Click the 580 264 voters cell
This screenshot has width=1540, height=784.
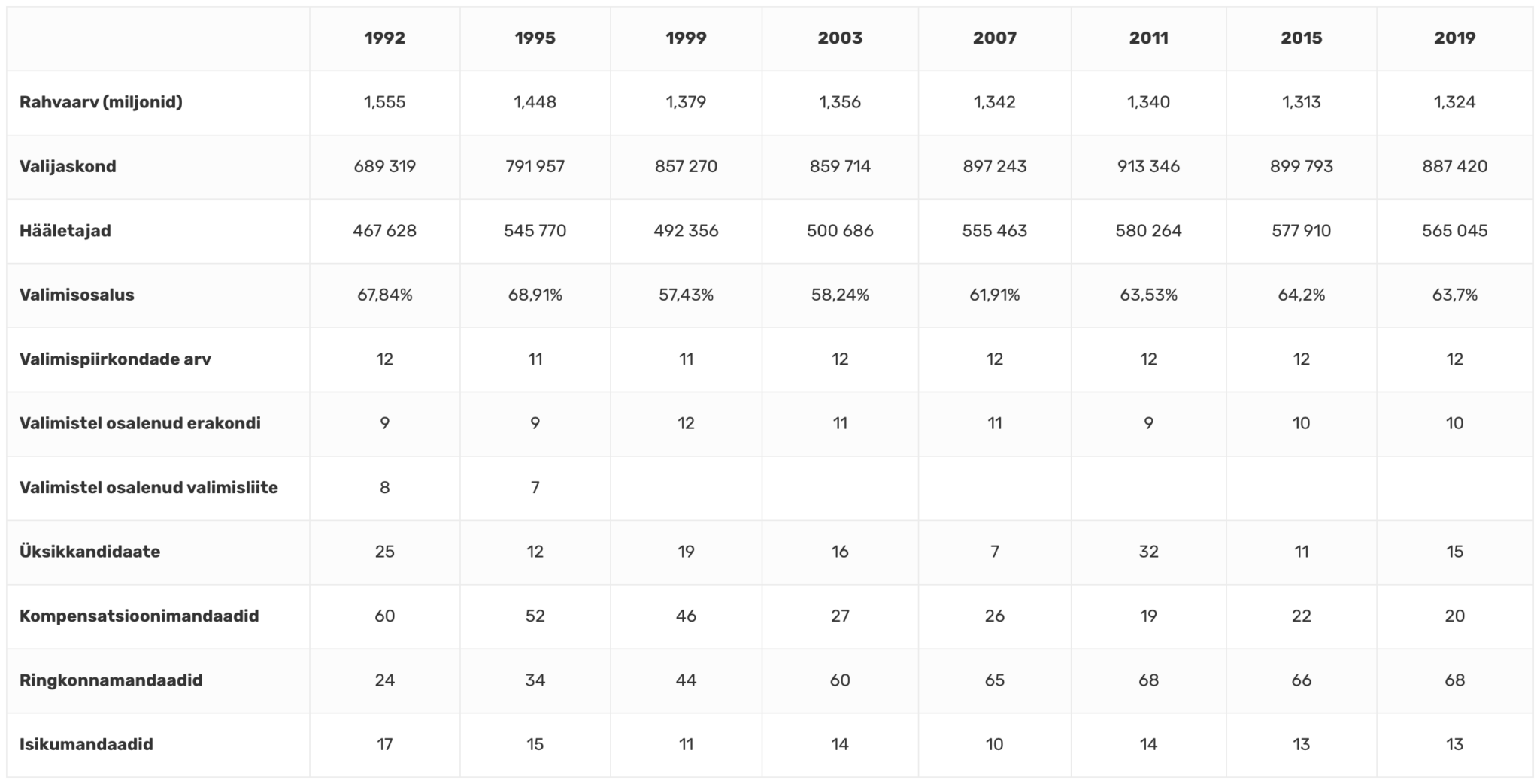pyautogui.click(x=1148, y=231)
